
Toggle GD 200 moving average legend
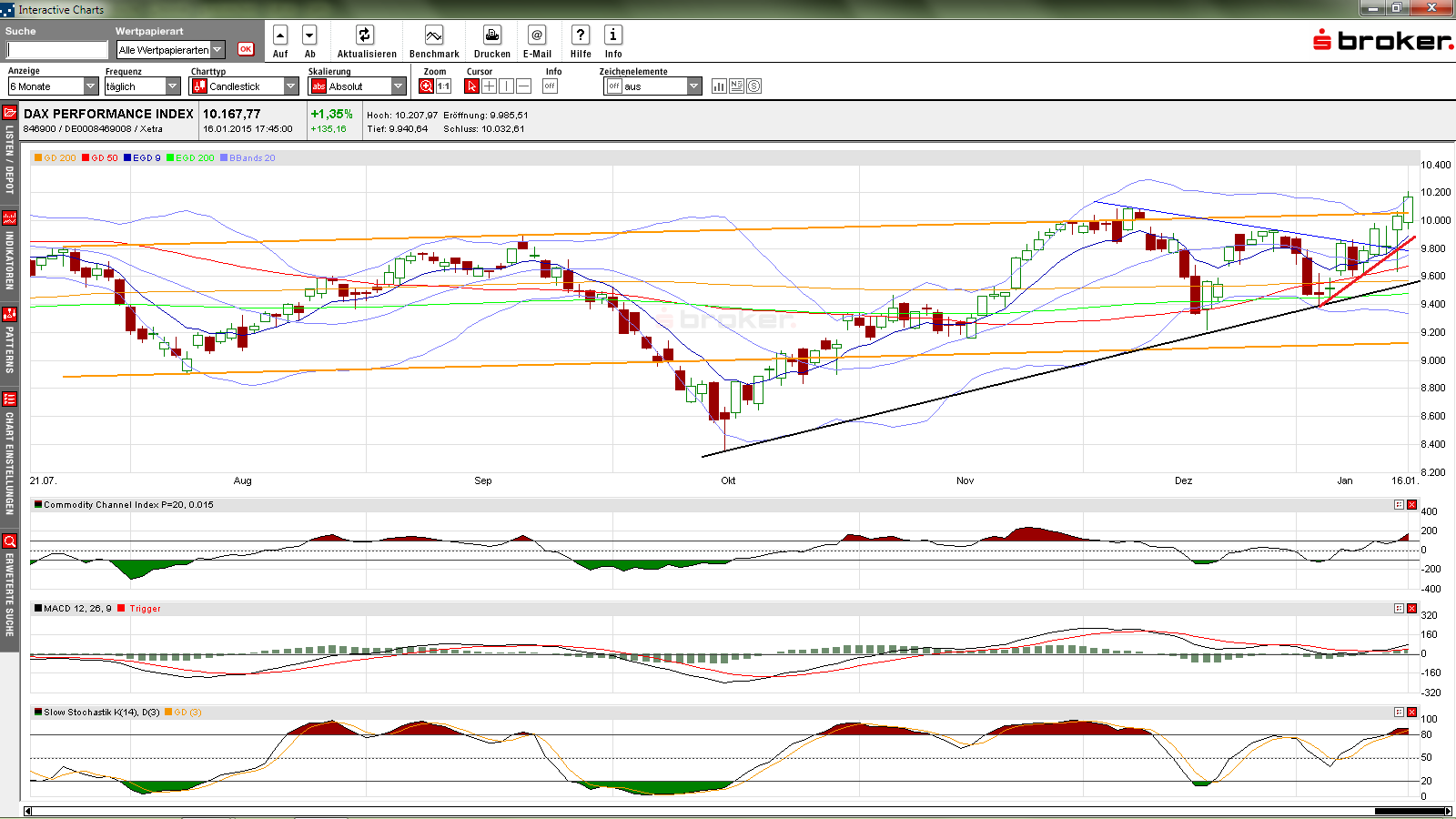pos(56,158)
